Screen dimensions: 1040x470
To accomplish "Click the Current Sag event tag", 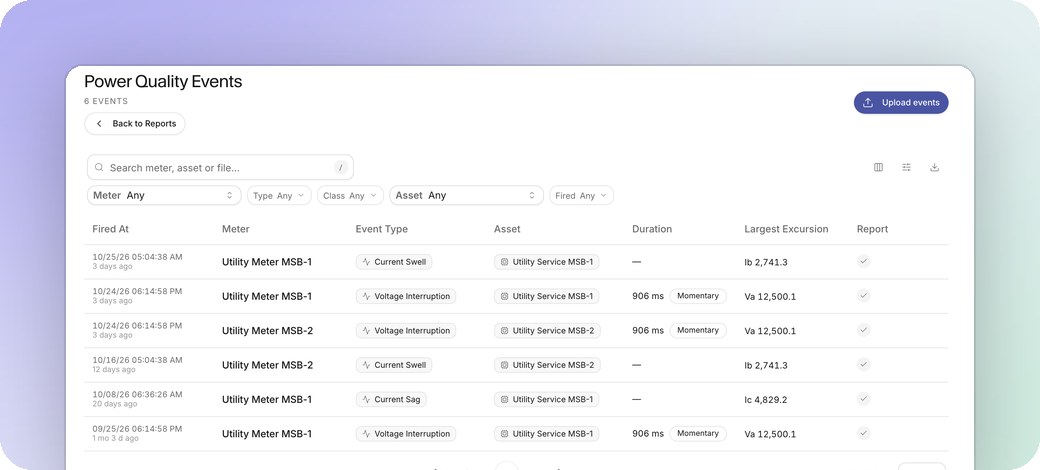I will point(391,400).
